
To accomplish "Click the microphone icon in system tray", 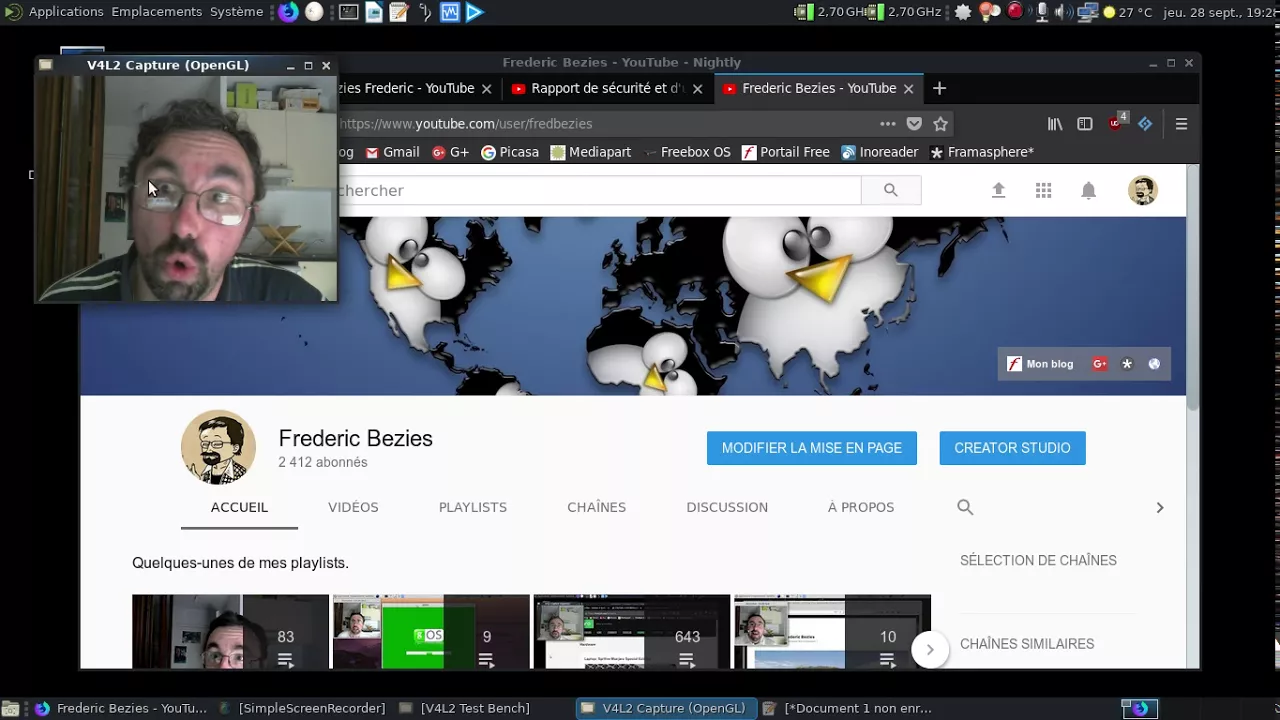I will coord(1042,12).
